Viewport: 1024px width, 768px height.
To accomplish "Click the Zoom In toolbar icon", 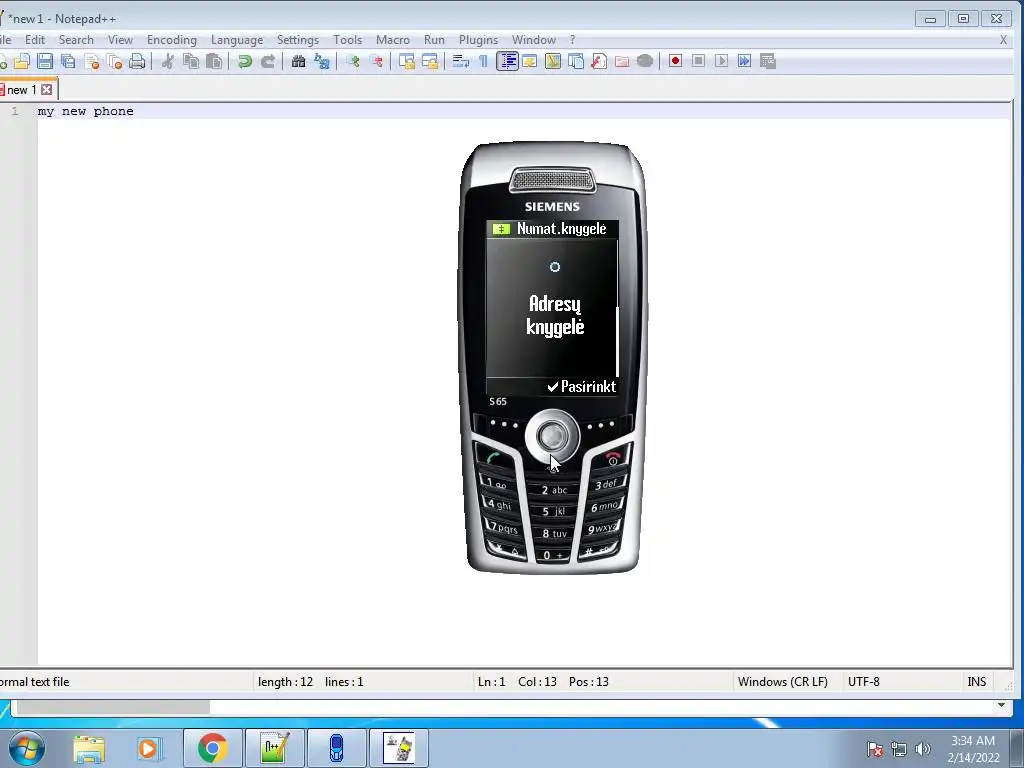I will coord(353,61).
